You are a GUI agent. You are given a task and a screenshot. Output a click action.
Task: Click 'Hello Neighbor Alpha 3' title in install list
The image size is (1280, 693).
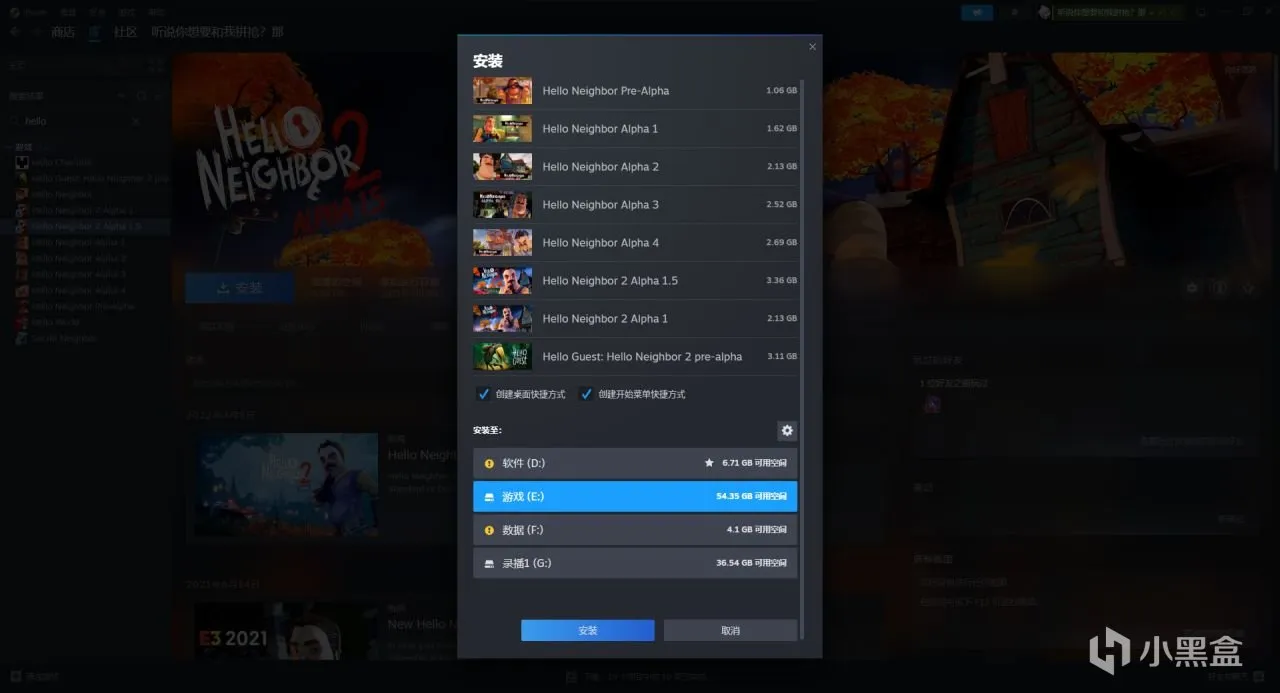[601, 204]
